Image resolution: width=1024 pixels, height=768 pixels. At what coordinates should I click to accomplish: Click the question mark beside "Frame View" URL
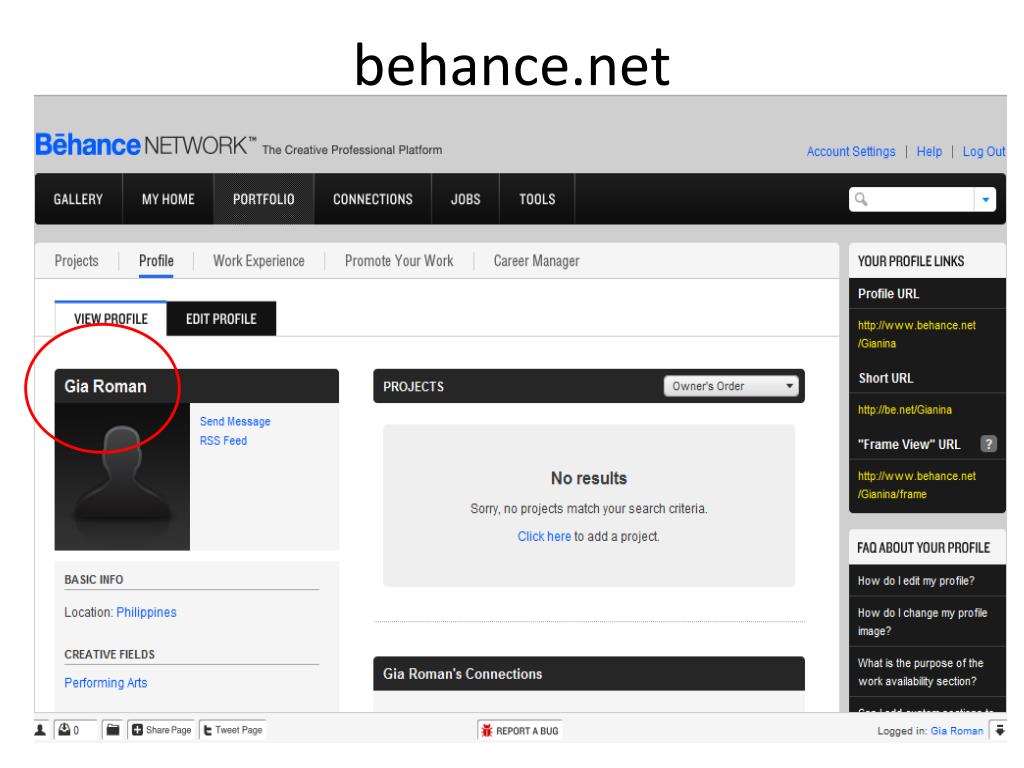[988, 444]
